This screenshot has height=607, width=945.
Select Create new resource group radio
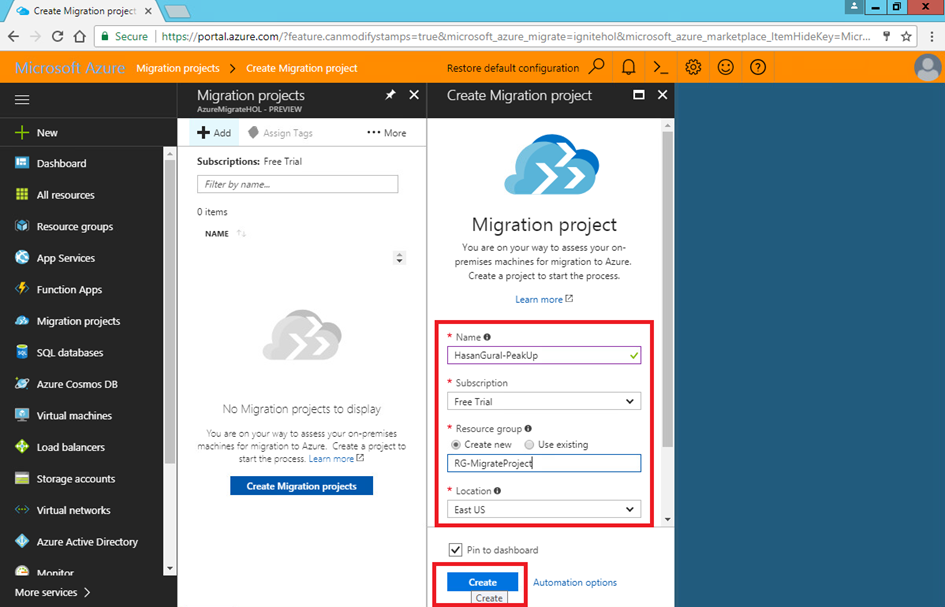click(x=456, y=445)
